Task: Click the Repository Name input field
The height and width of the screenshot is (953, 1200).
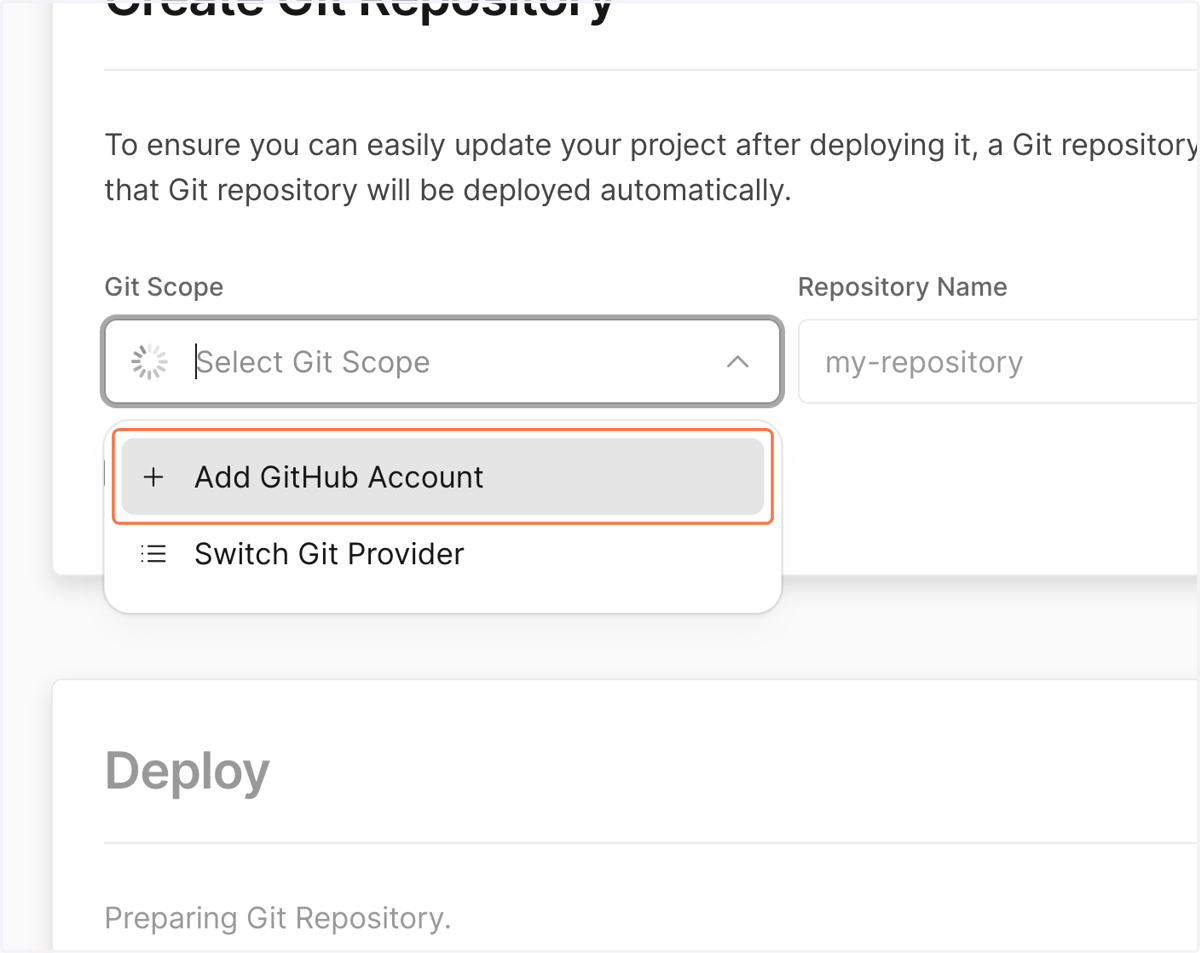Action: [1000, 361]
